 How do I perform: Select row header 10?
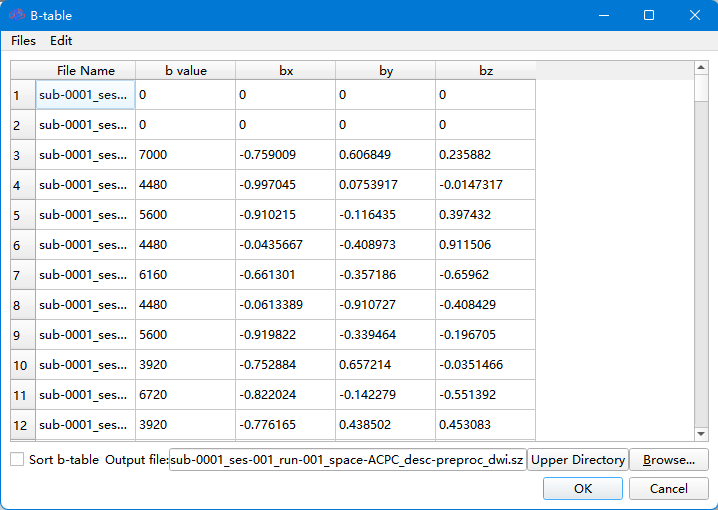click(23, 365)
